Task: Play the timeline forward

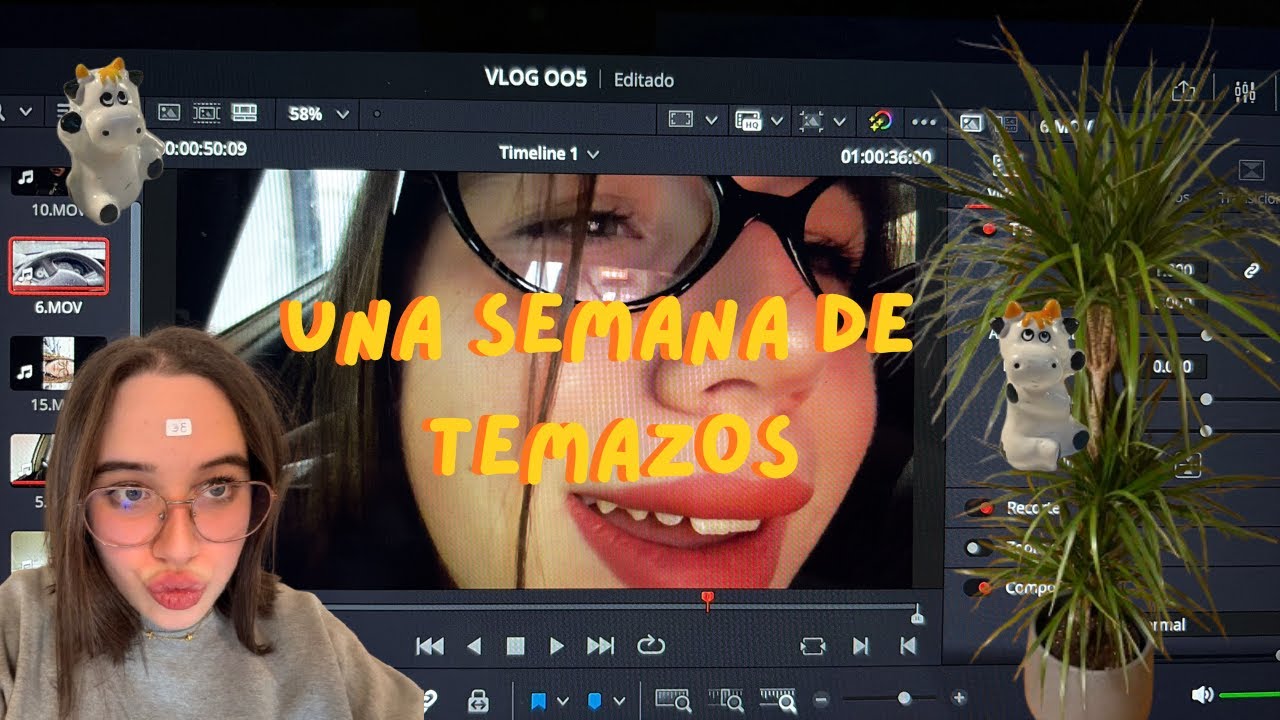Action: 557,646
